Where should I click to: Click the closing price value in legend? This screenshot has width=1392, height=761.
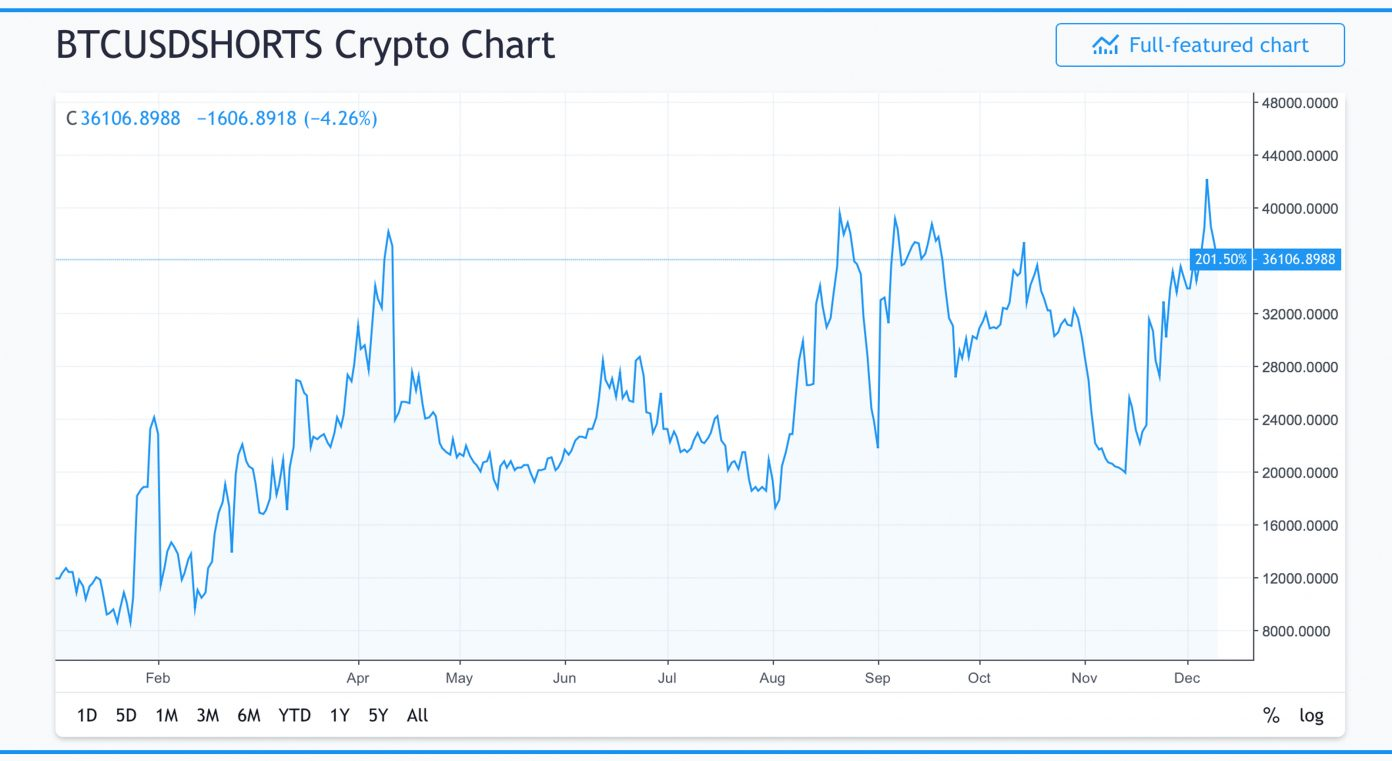(131, 118)
